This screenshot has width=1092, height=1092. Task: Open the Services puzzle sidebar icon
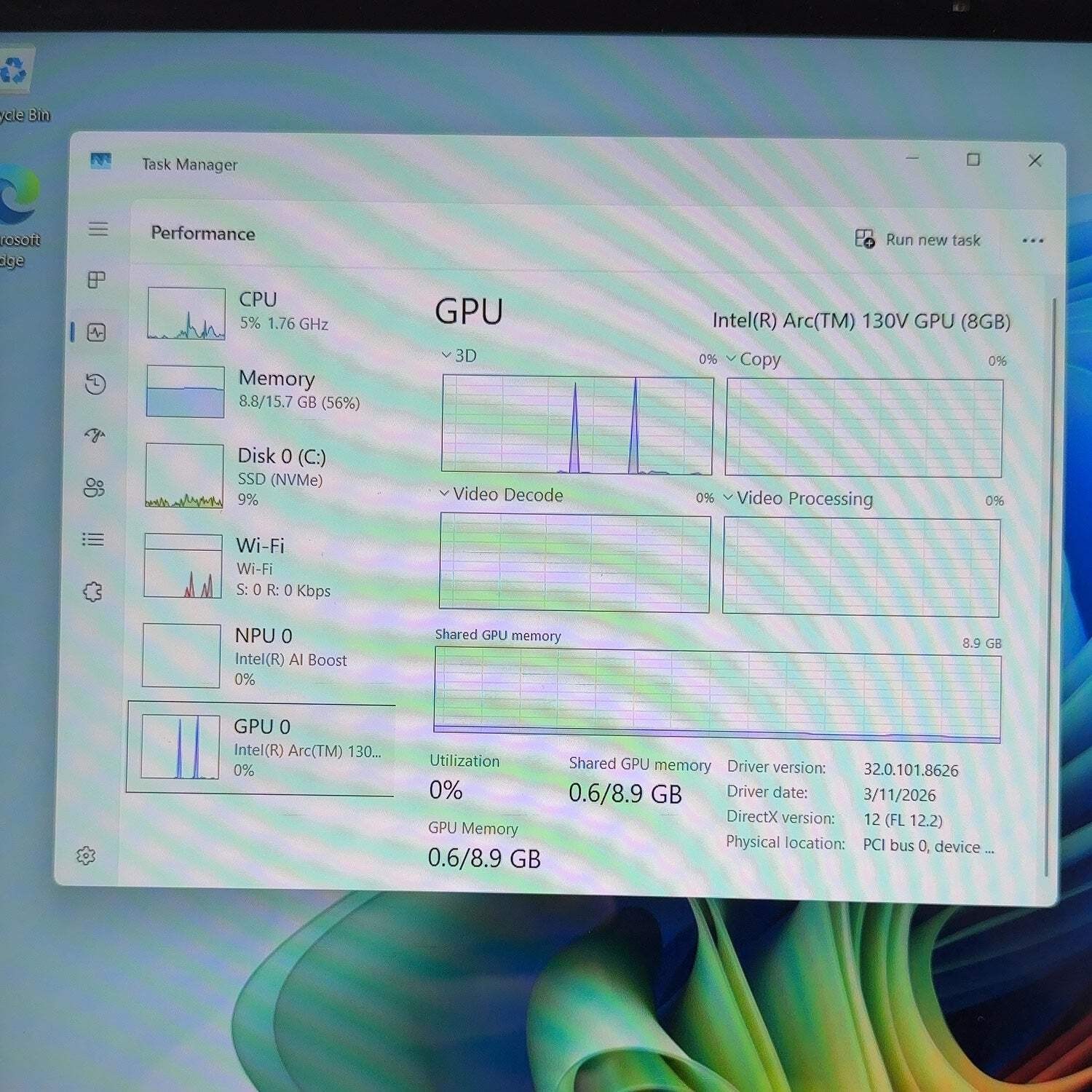[x=92, y=591]
